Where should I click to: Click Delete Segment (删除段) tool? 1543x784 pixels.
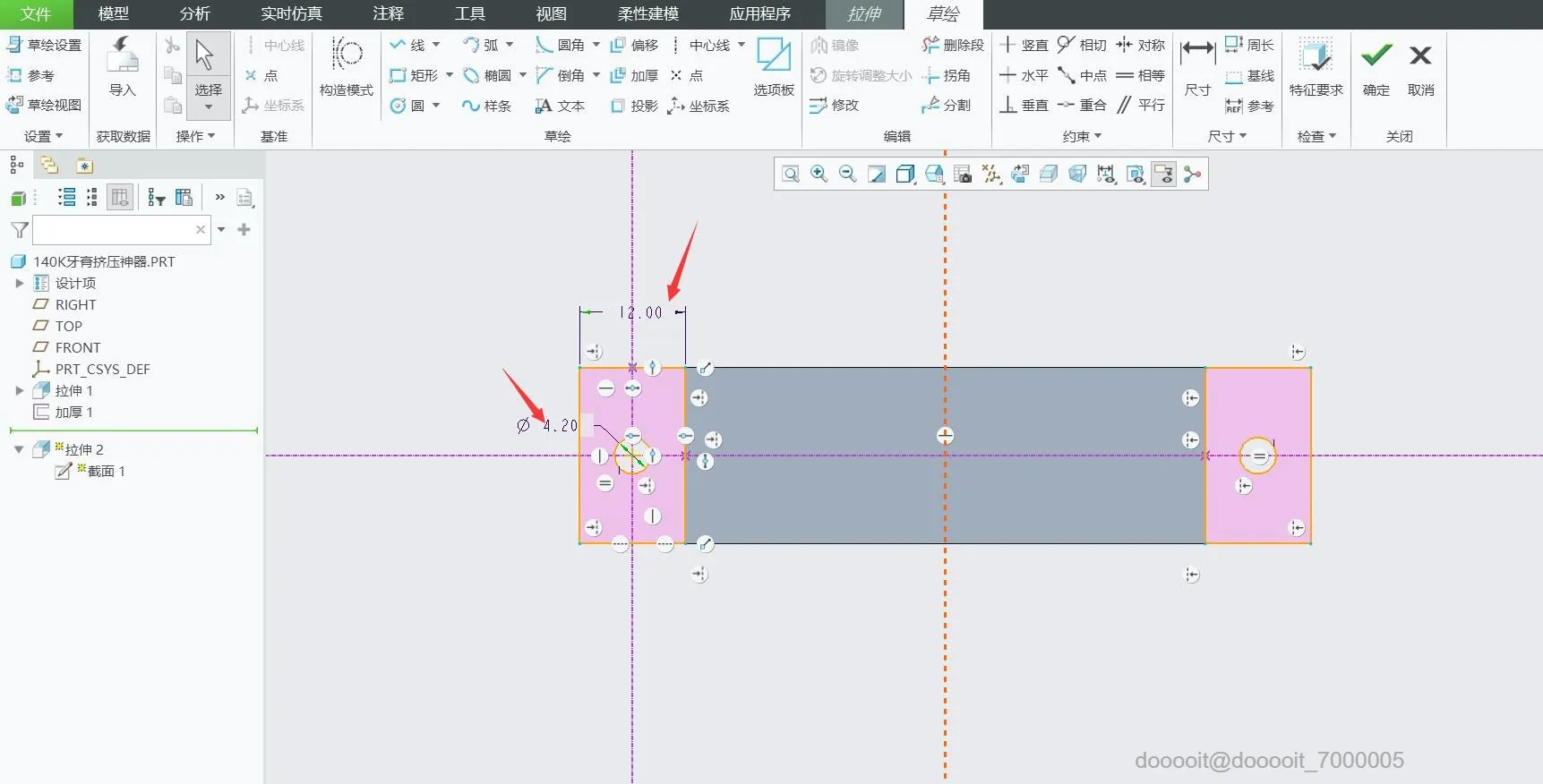click(x=953, y=45)
